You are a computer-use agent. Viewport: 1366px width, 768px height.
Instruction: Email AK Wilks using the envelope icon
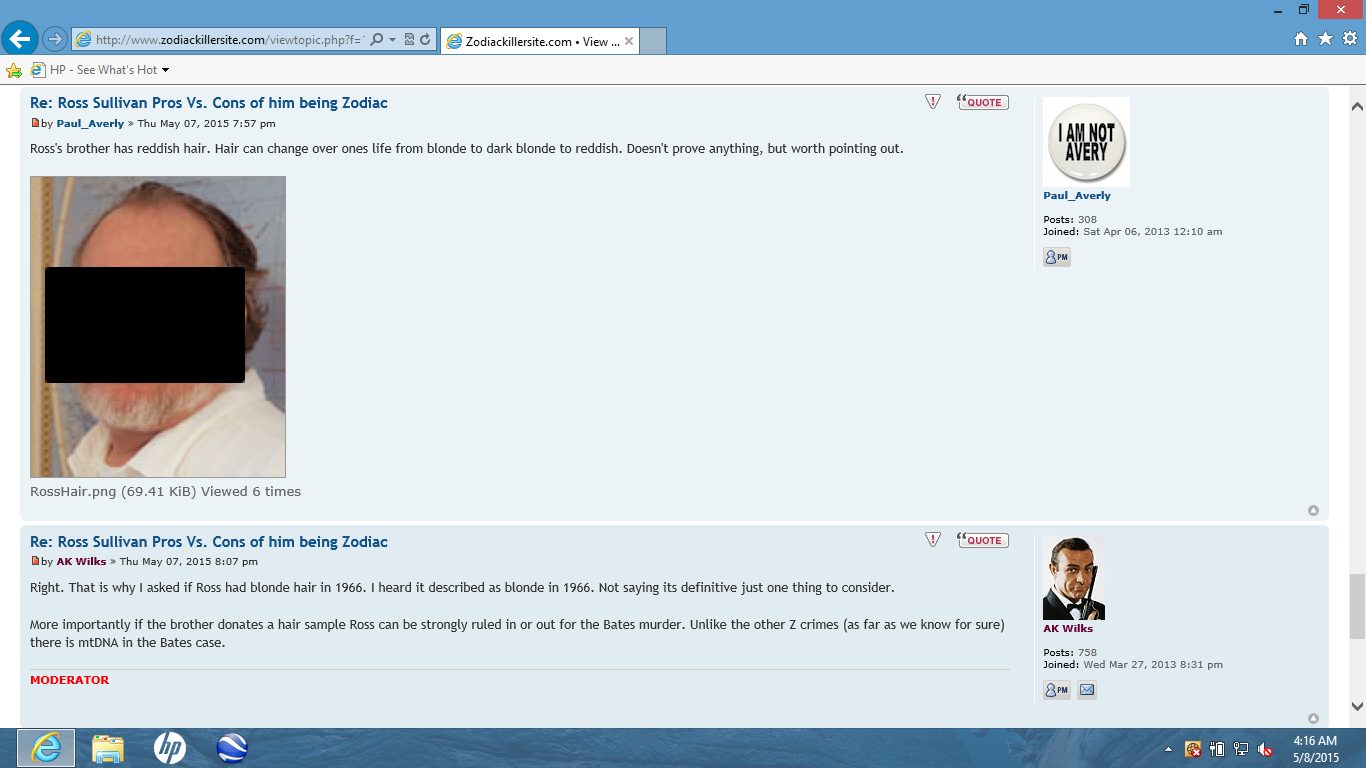(x=1087, y=690)
